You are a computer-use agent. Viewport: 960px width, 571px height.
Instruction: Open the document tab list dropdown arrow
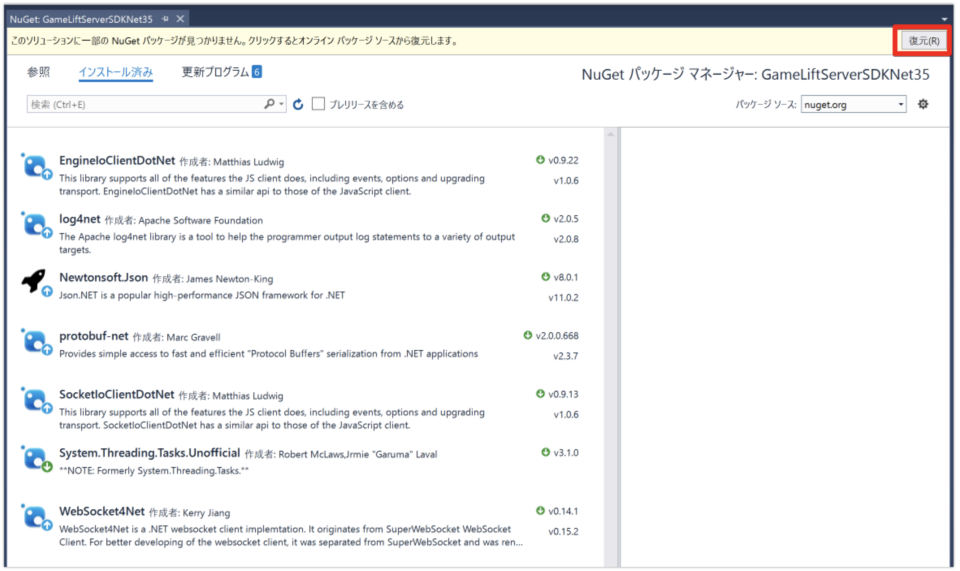(x=944, y=19)
